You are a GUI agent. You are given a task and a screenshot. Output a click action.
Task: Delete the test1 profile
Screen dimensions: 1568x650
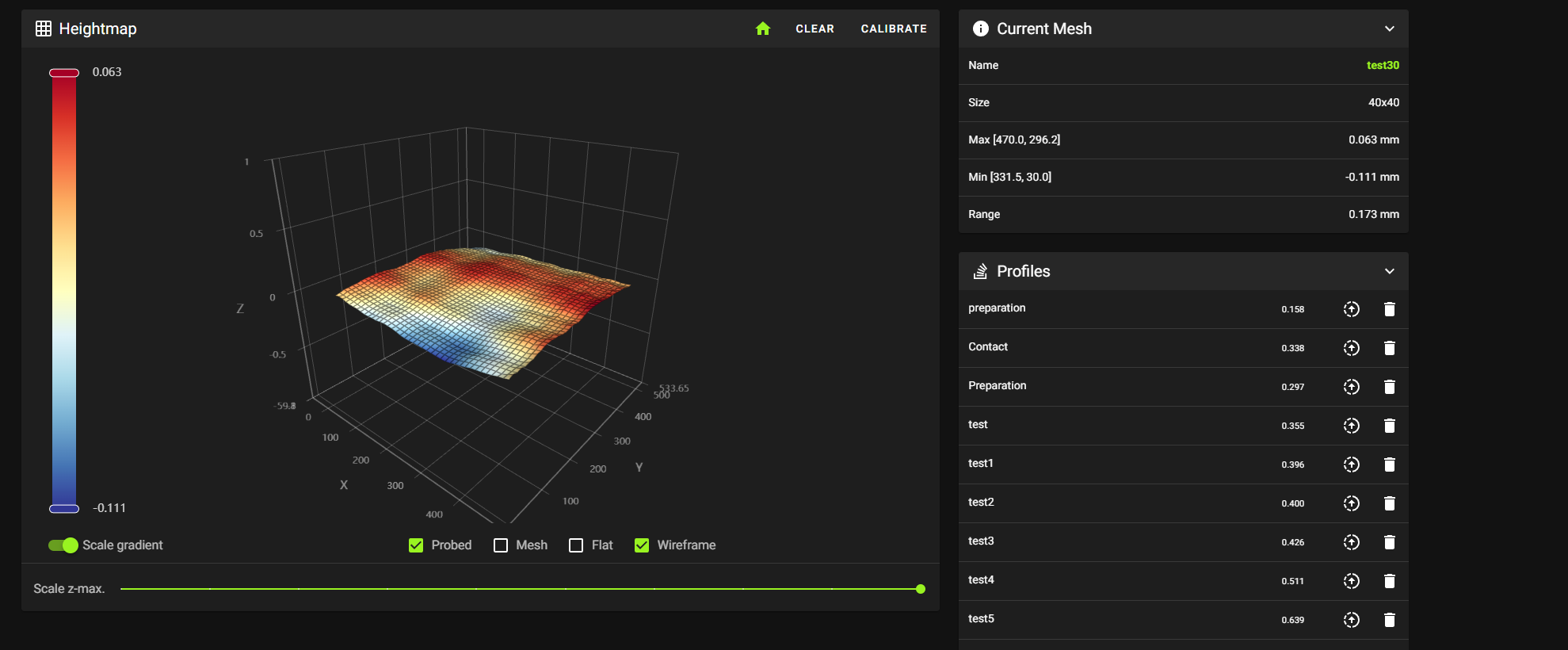(1390, 465)
